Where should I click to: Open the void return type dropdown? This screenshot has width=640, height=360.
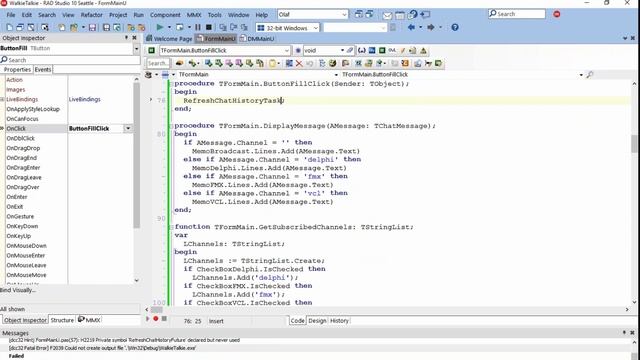pos(342,51)
